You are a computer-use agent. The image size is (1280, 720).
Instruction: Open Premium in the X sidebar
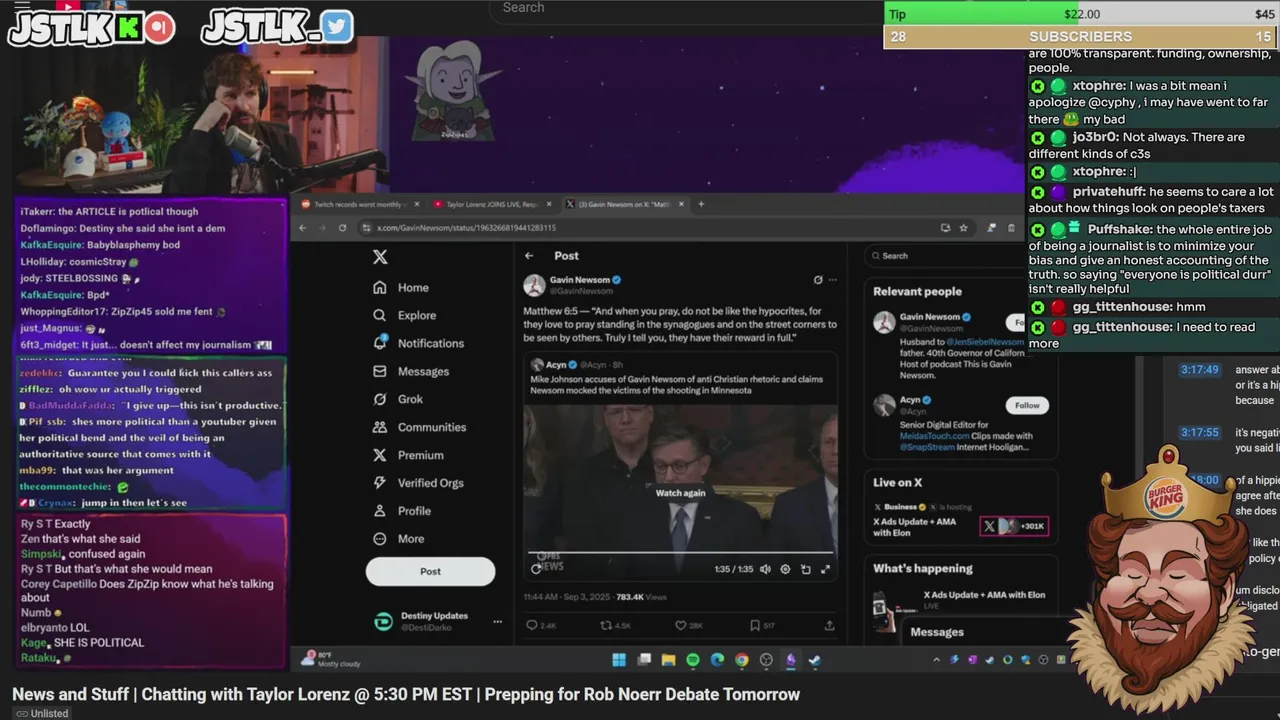(408, 455)
